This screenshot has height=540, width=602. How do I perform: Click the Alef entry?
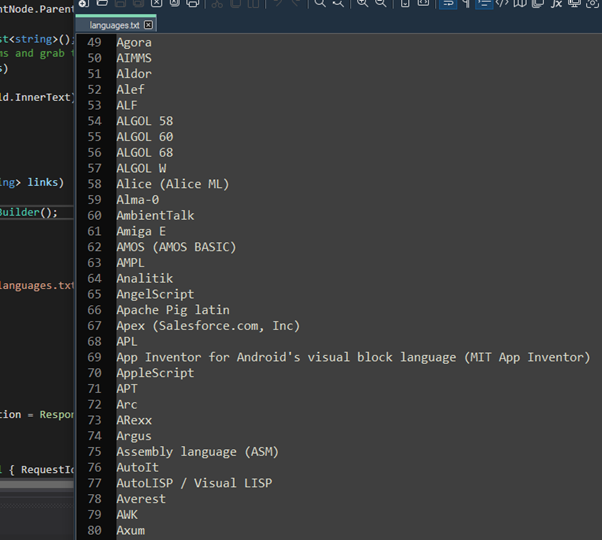pyautogui.click(x=131, y=89)
